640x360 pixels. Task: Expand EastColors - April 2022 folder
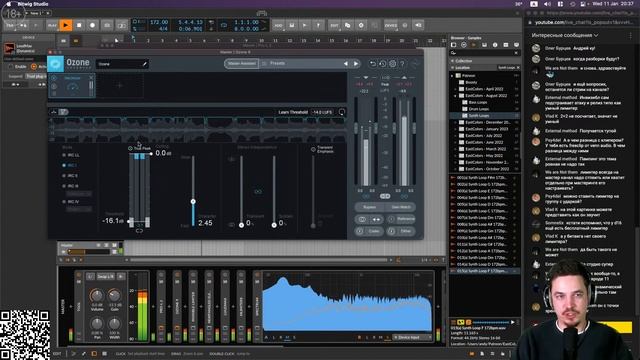click(x=456, y=89)
